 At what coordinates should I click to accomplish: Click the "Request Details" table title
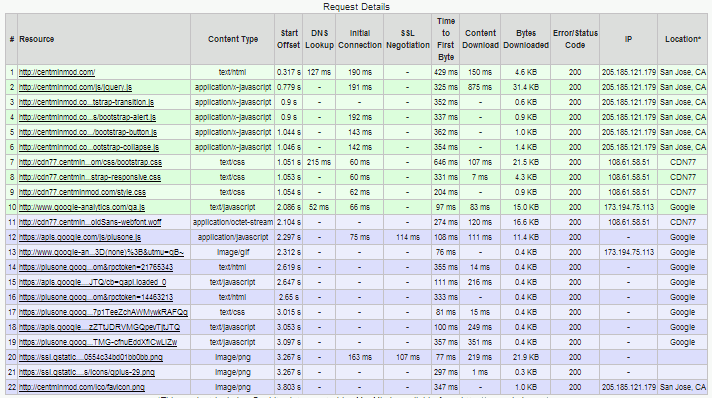pyautogui.click(x=356, y=7)
